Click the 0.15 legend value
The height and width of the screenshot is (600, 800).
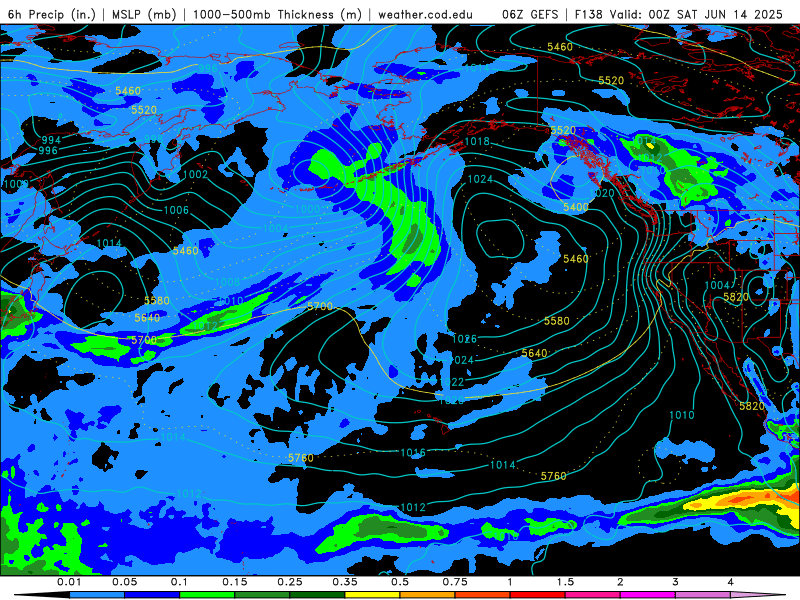point(235,582)
